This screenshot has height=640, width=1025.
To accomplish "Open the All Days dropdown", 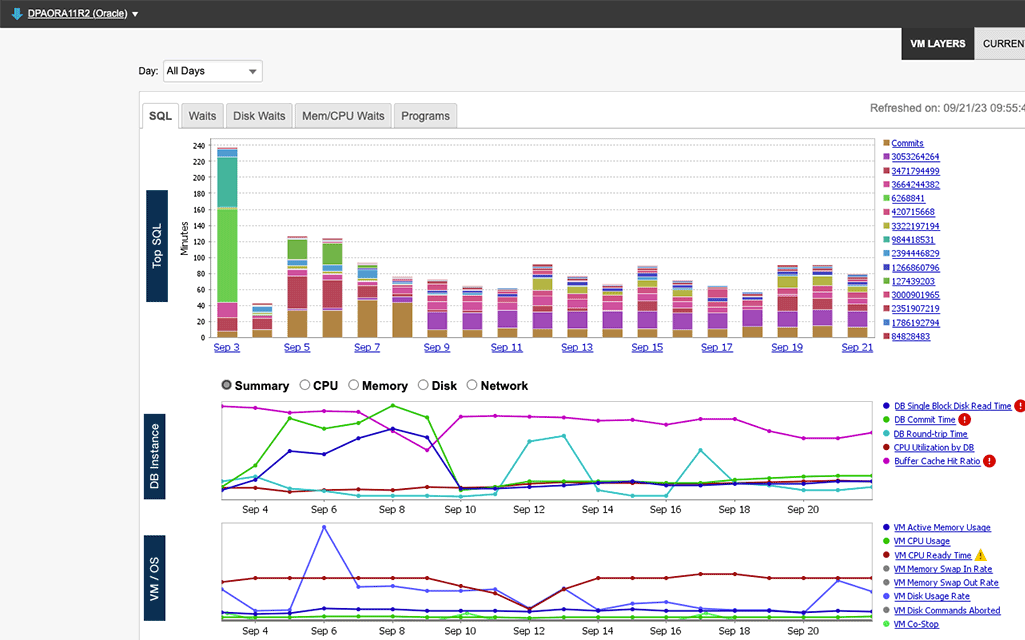I will pos(212,71).
